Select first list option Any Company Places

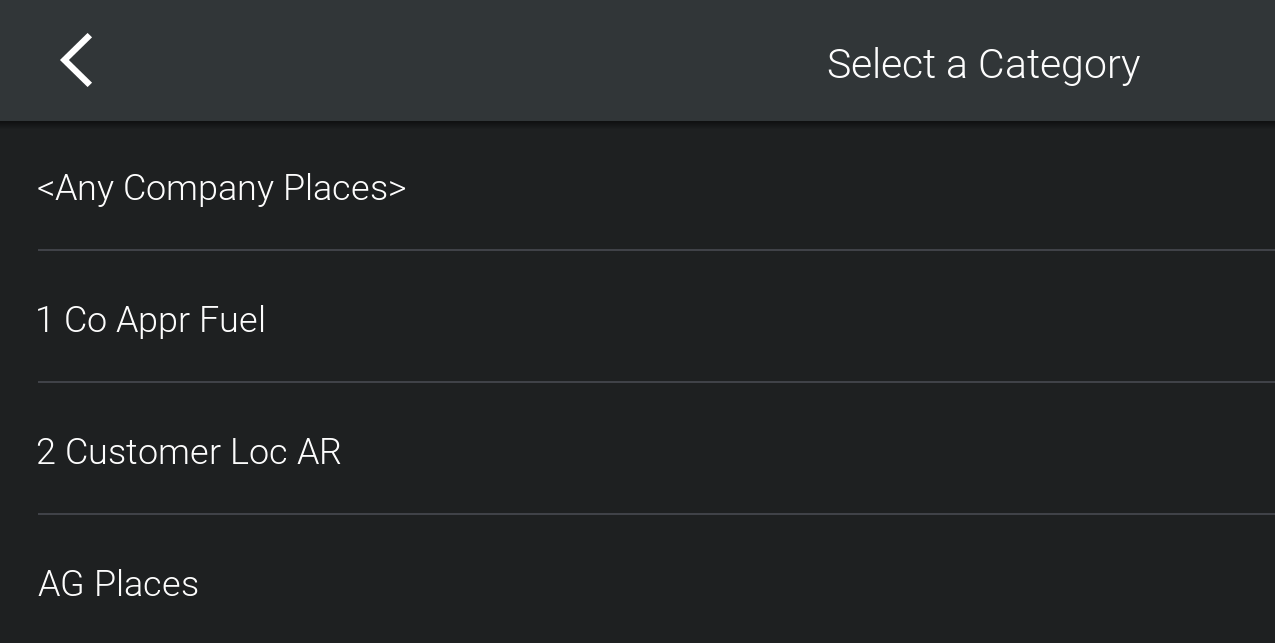221,188
